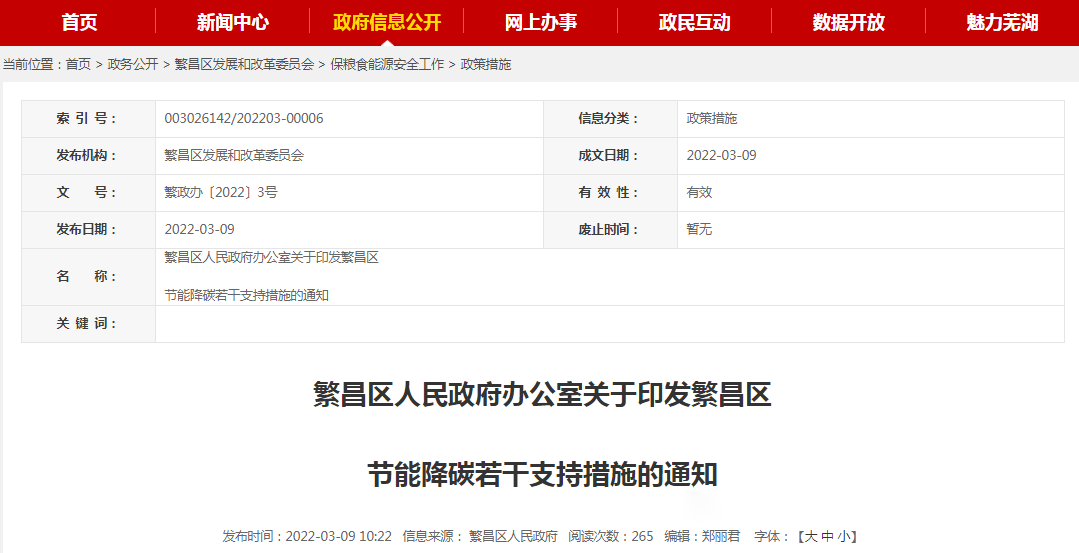This screenshot has height=553, width=1079.
Task: Go to 保粮食能源安全工作 in the breadcrumb
Action: (x=387, y=64)
